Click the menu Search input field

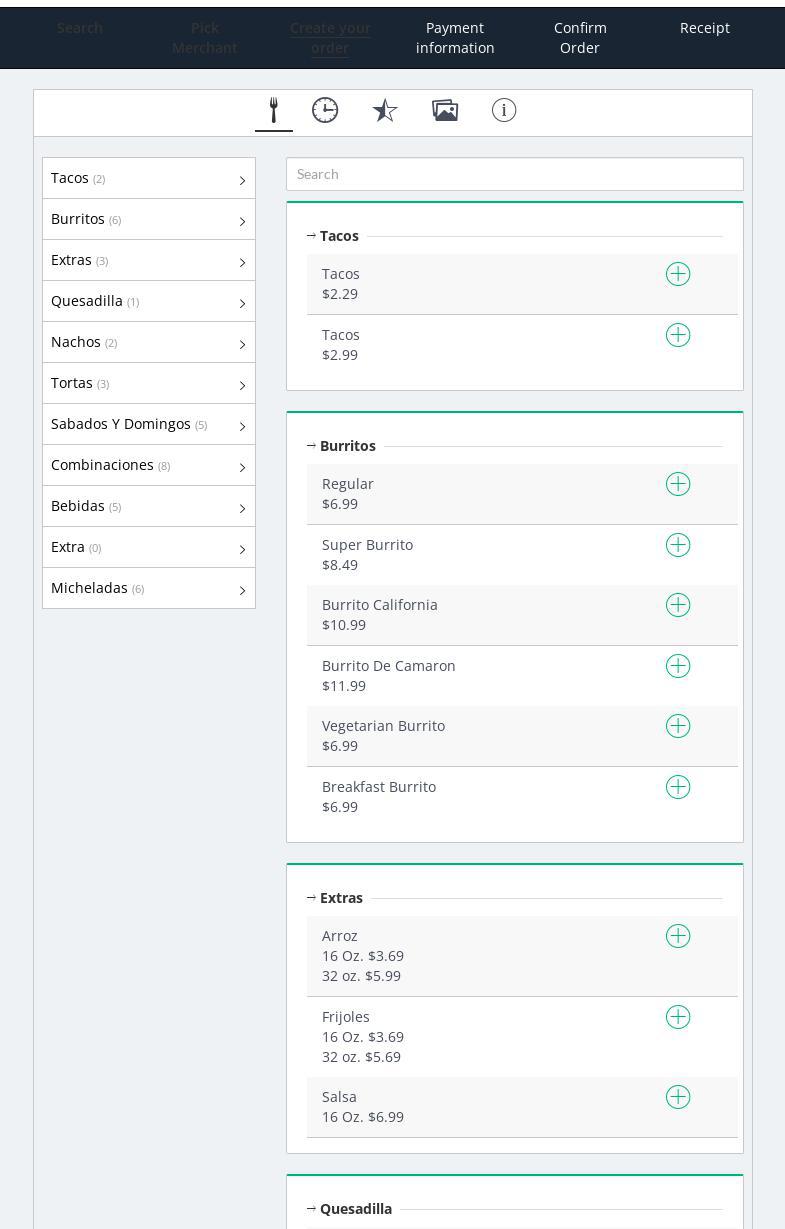click(514, 174)
